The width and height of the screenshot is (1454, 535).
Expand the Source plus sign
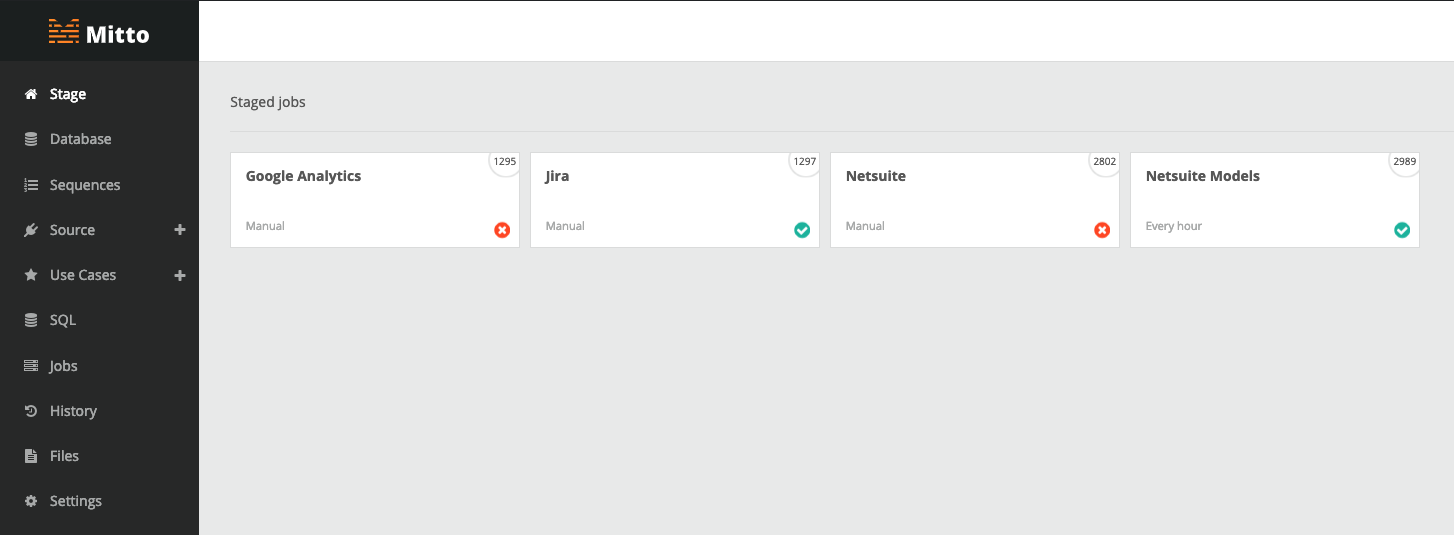point(180,230)
